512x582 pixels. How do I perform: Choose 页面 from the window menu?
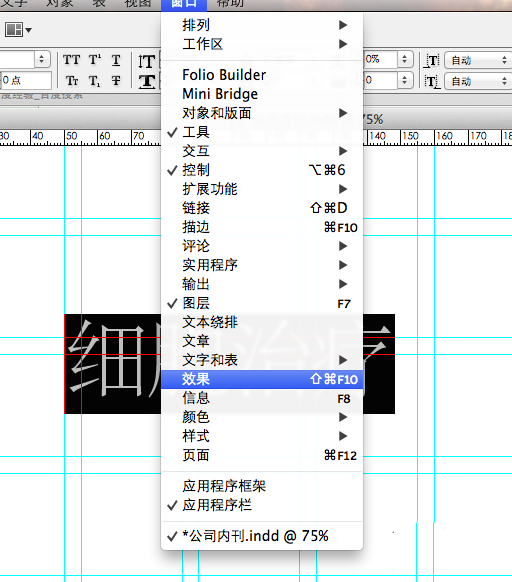tap(262, 455)
